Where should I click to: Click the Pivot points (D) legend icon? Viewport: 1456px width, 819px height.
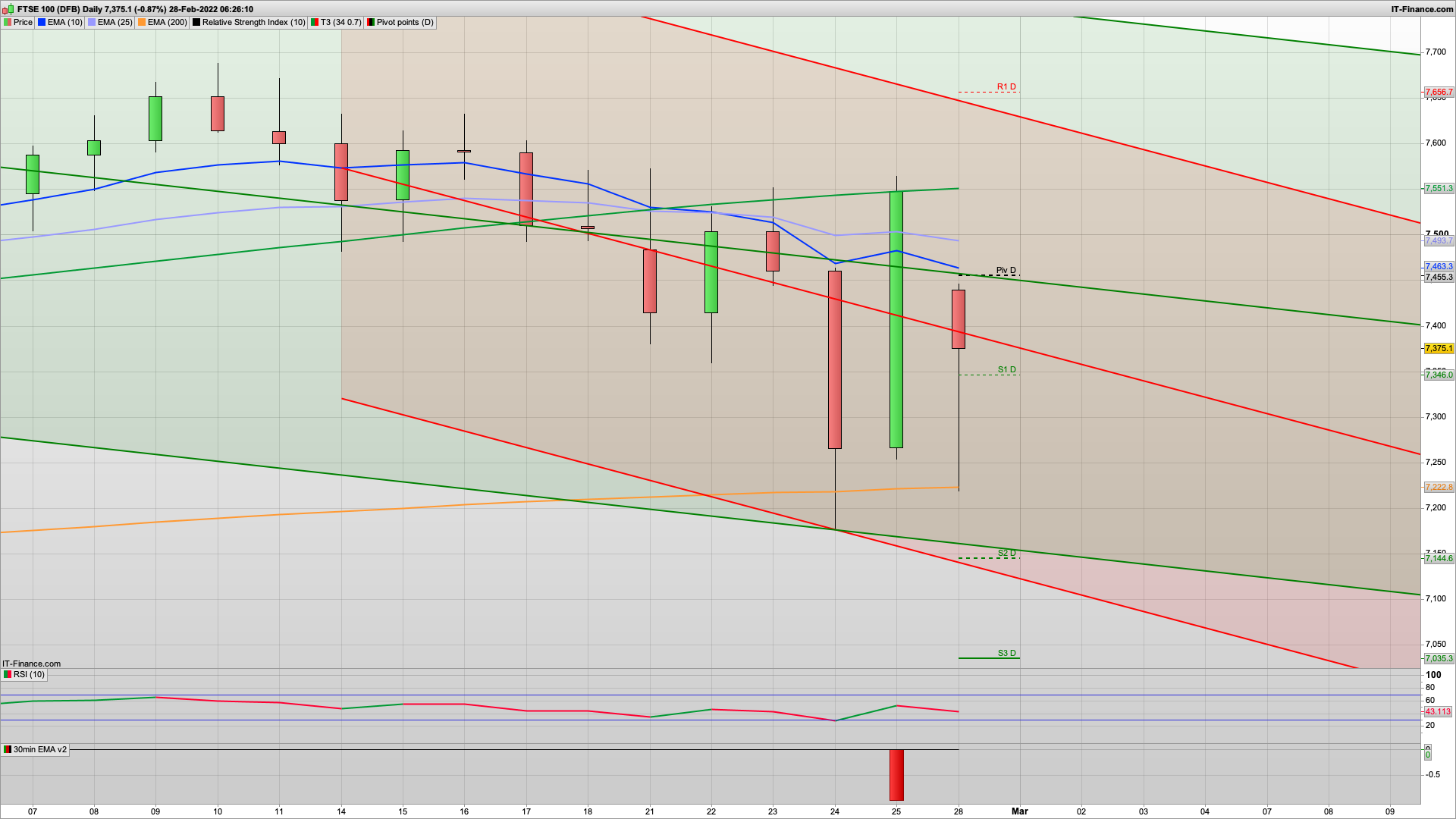click(371, 22)
